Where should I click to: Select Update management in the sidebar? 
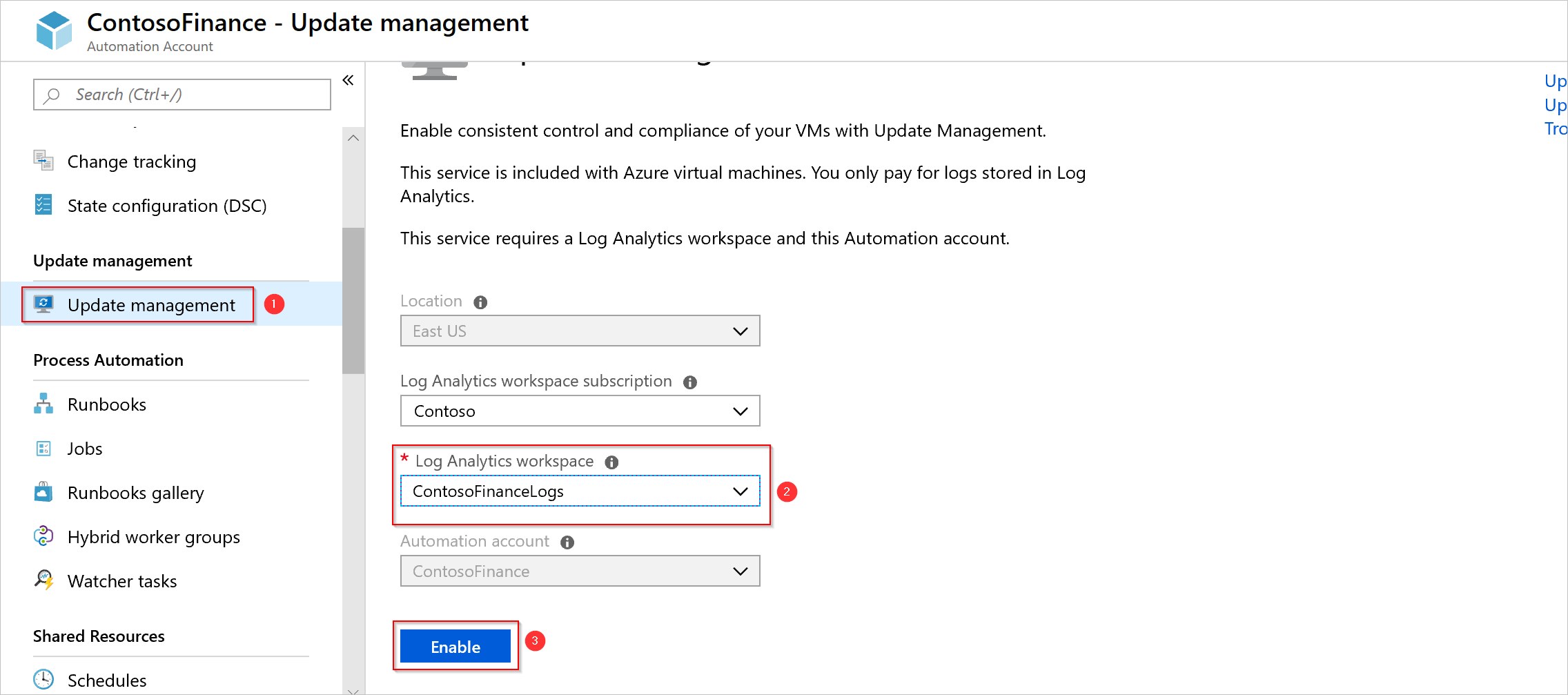click(150, 304)
